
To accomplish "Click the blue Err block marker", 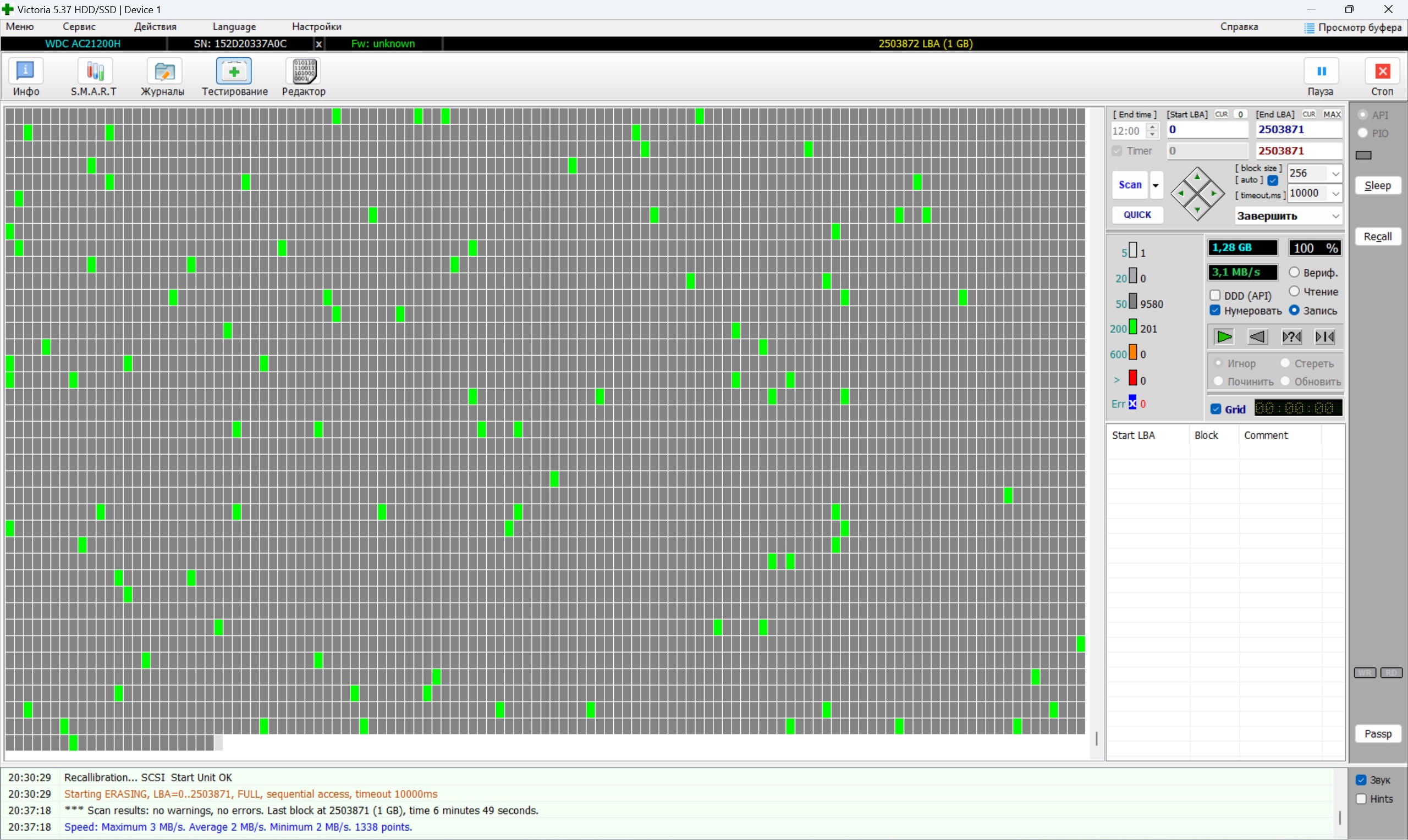I will [x=1132, y=402].
